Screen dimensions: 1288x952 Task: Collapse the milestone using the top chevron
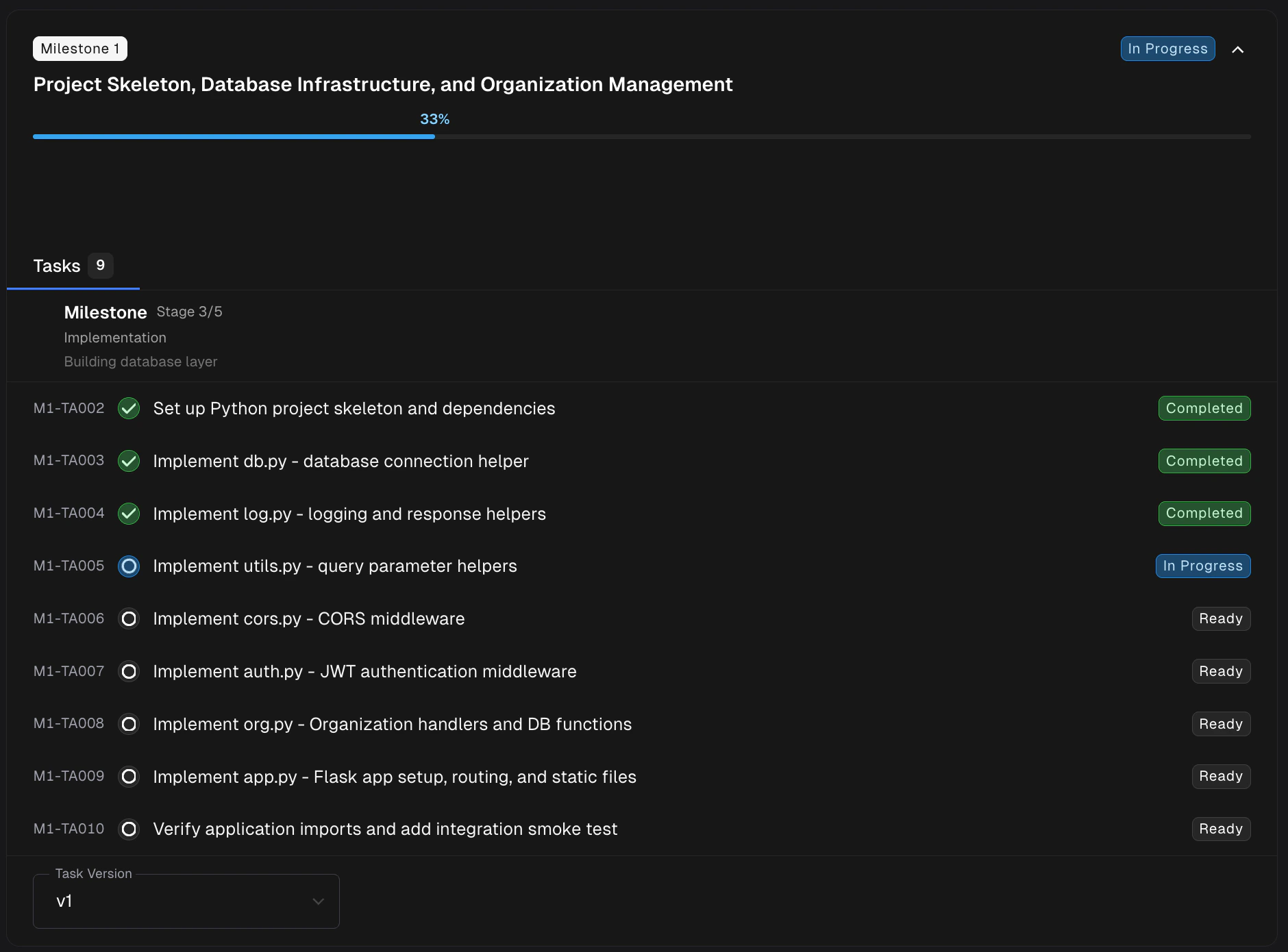(x=1239, y=49)
